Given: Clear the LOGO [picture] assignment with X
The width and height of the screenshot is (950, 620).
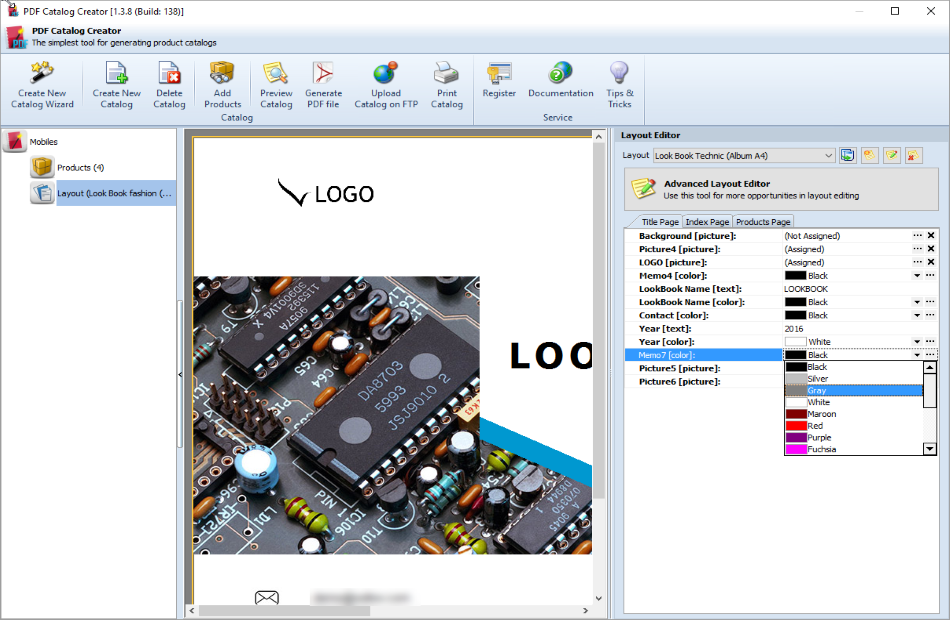Looking at the screenshot, I should 931,262.
